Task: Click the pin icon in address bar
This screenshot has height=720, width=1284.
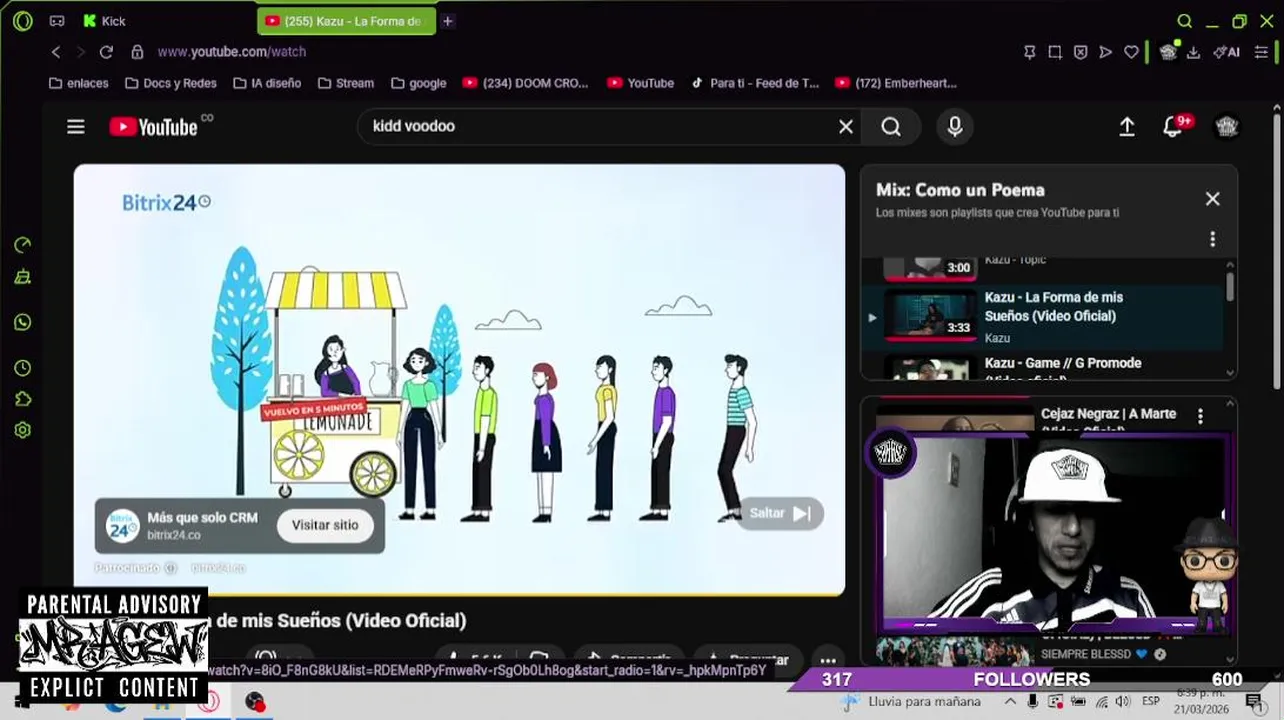Action: (x=1029, y=52)
